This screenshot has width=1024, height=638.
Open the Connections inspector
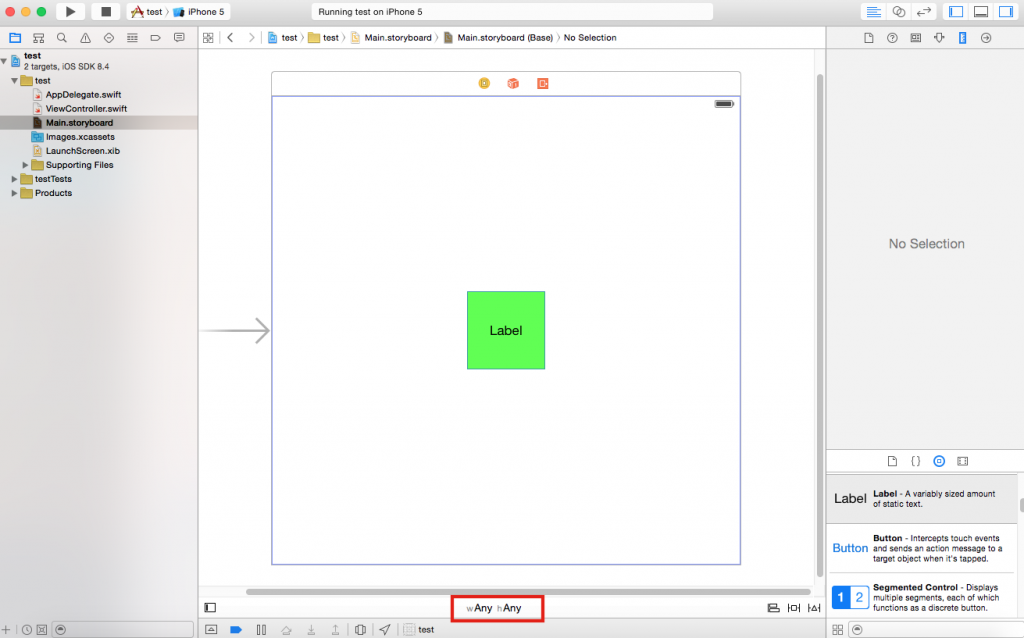pos(986,37)
